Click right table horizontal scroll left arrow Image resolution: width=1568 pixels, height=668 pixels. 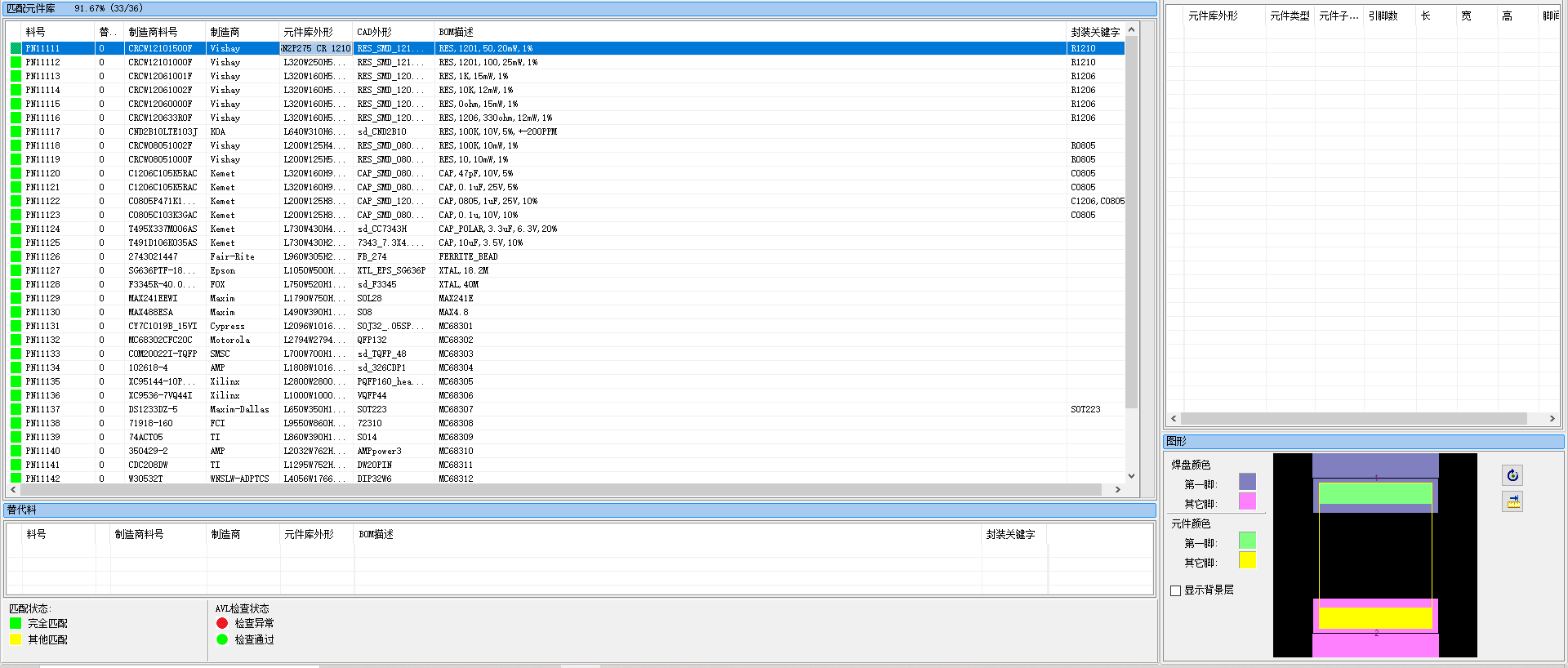[1174, 418]
